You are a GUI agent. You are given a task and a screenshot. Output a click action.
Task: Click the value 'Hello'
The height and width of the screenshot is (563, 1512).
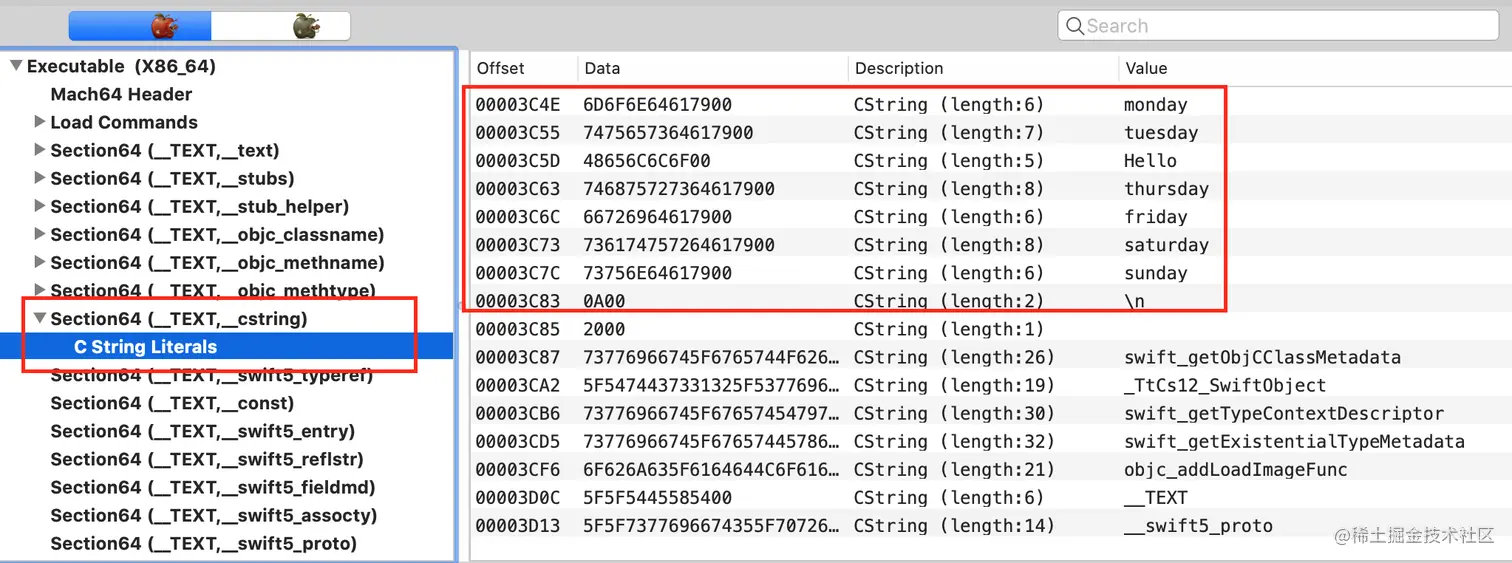coord(1150,161)
